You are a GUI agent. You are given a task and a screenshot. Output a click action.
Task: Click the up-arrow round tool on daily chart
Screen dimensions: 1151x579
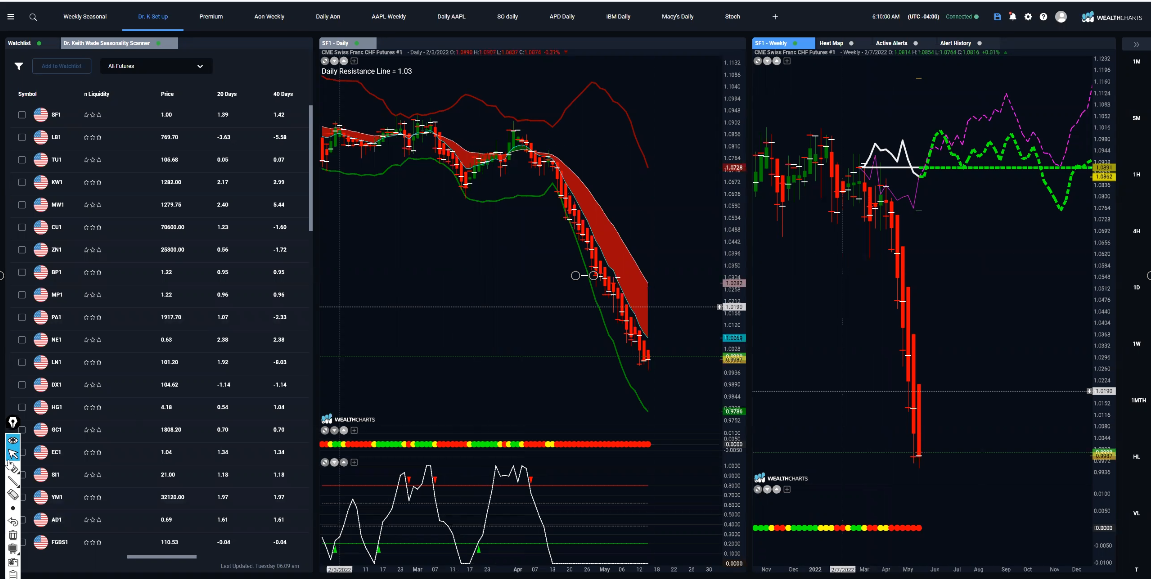pyautogui.click(x=344, y=61)
